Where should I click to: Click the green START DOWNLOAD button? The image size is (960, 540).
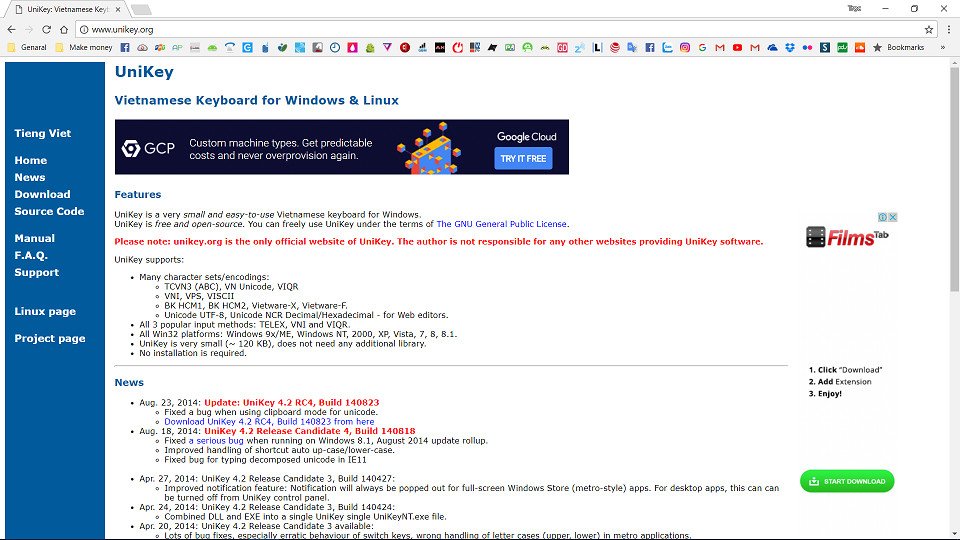847,481
